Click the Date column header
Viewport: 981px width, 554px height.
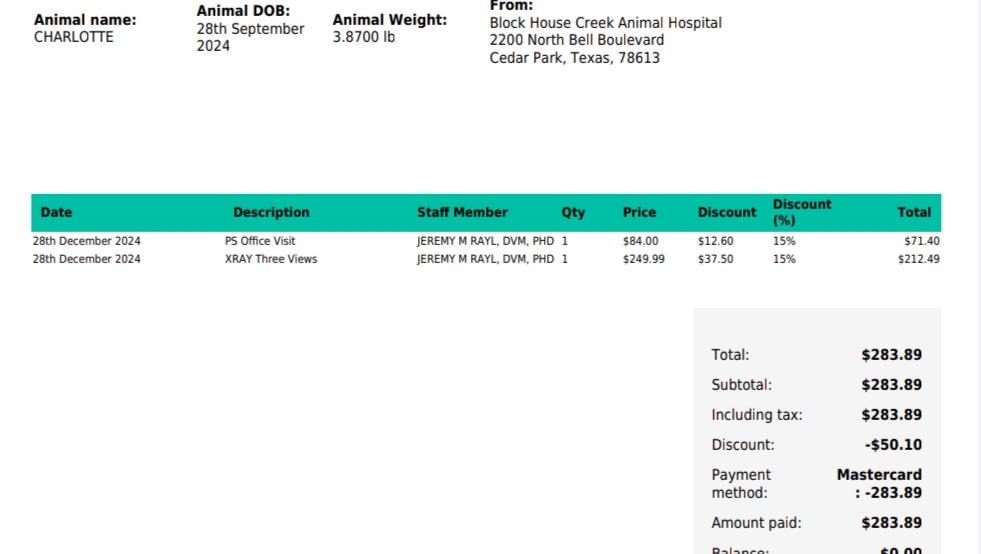[56, 212]
